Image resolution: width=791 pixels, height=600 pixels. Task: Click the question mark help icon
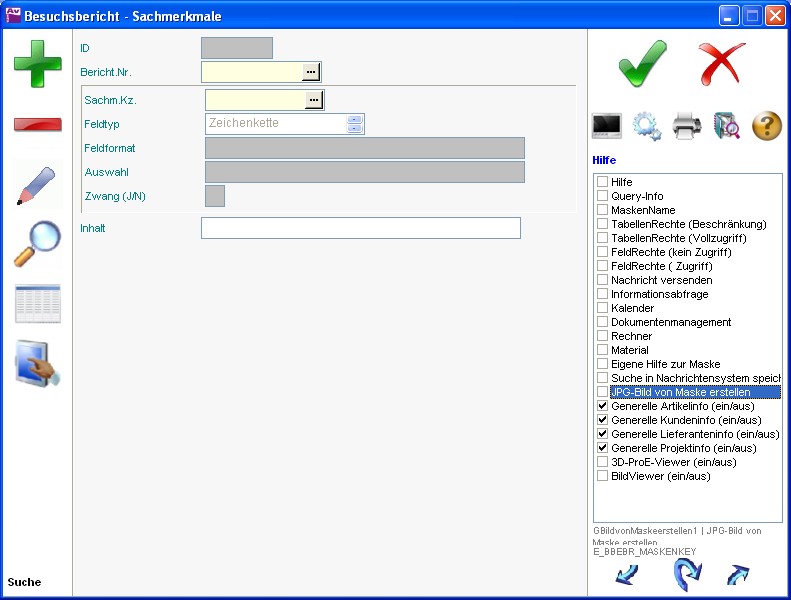click(766, 126)
